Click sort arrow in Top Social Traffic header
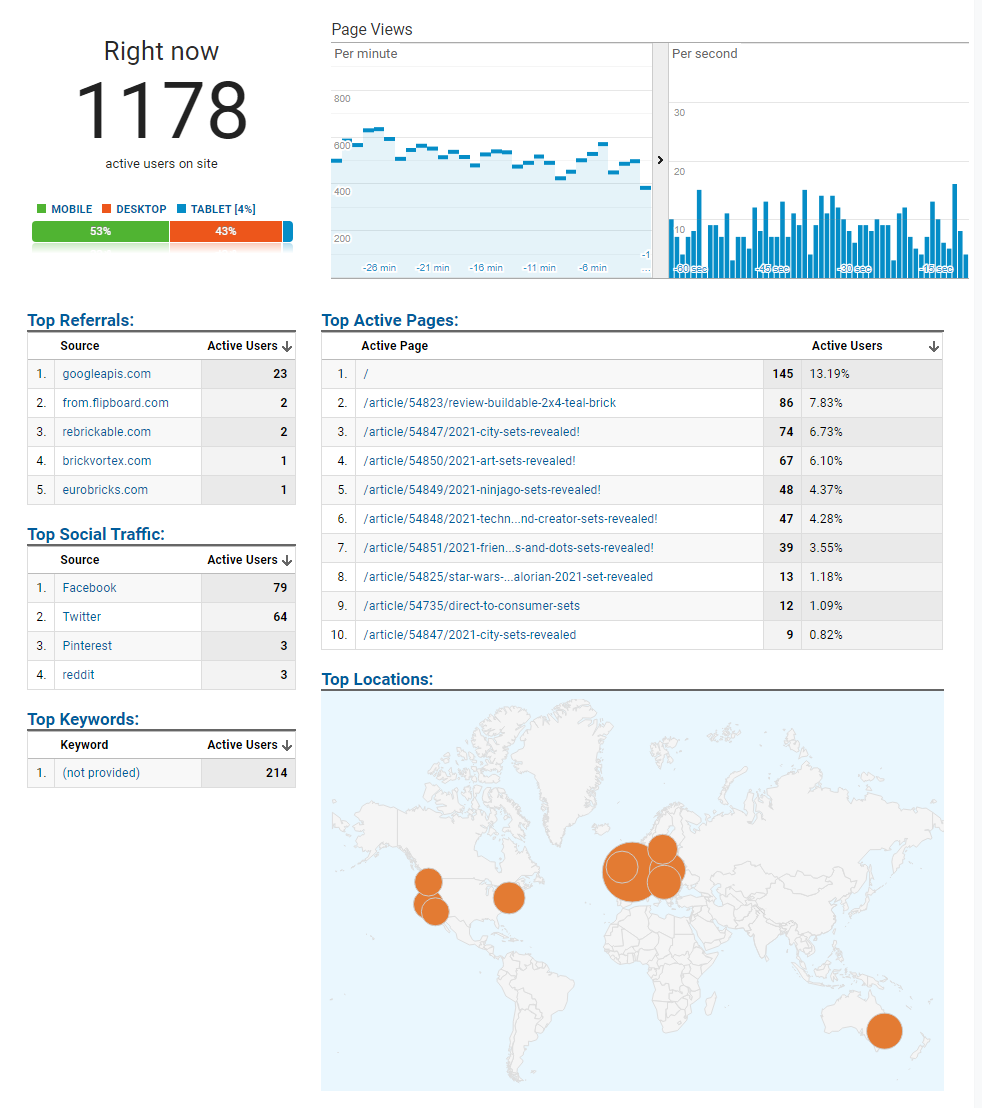982x1108 pixels. (287, 560)
